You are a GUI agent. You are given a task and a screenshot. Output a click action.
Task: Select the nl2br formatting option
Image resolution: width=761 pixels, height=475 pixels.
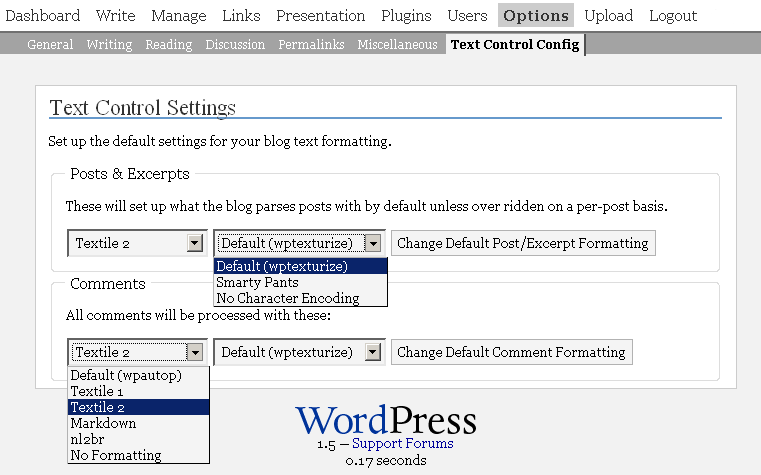click(88, 439)
